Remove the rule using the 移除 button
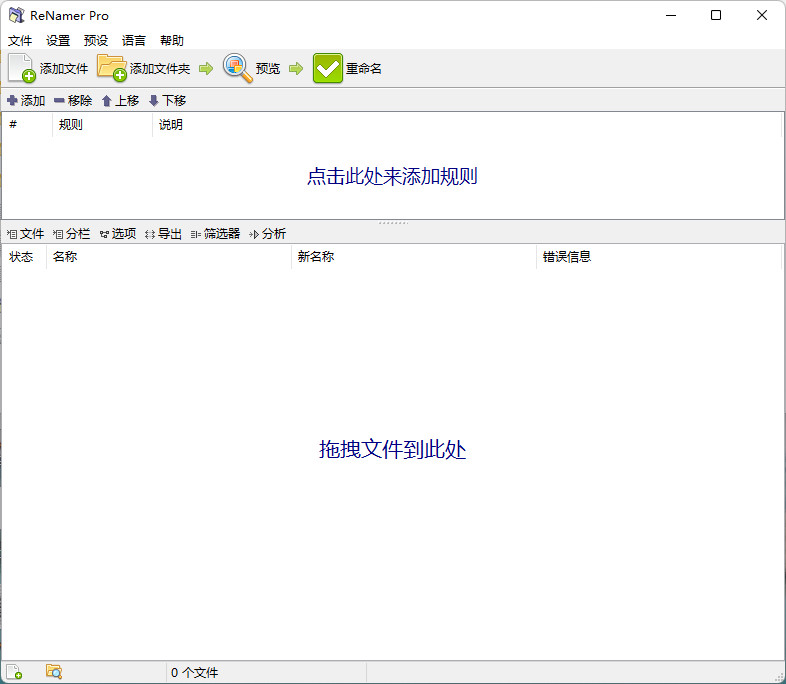The width and height of the screenshot is (786, 684). click(73, 101)
